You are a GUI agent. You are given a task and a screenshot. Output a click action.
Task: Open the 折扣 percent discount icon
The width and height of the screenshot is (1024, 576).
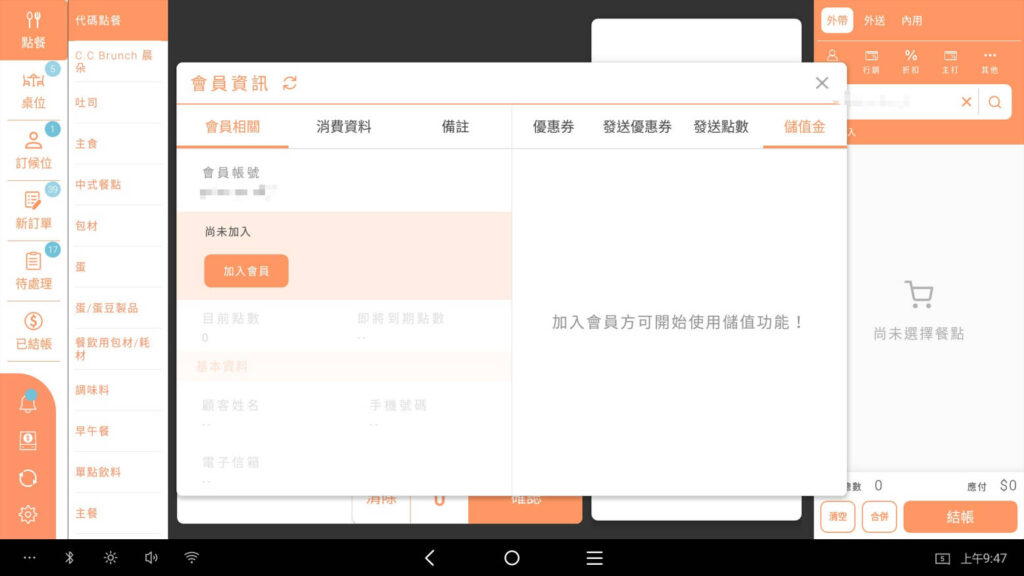coord(911,61)
